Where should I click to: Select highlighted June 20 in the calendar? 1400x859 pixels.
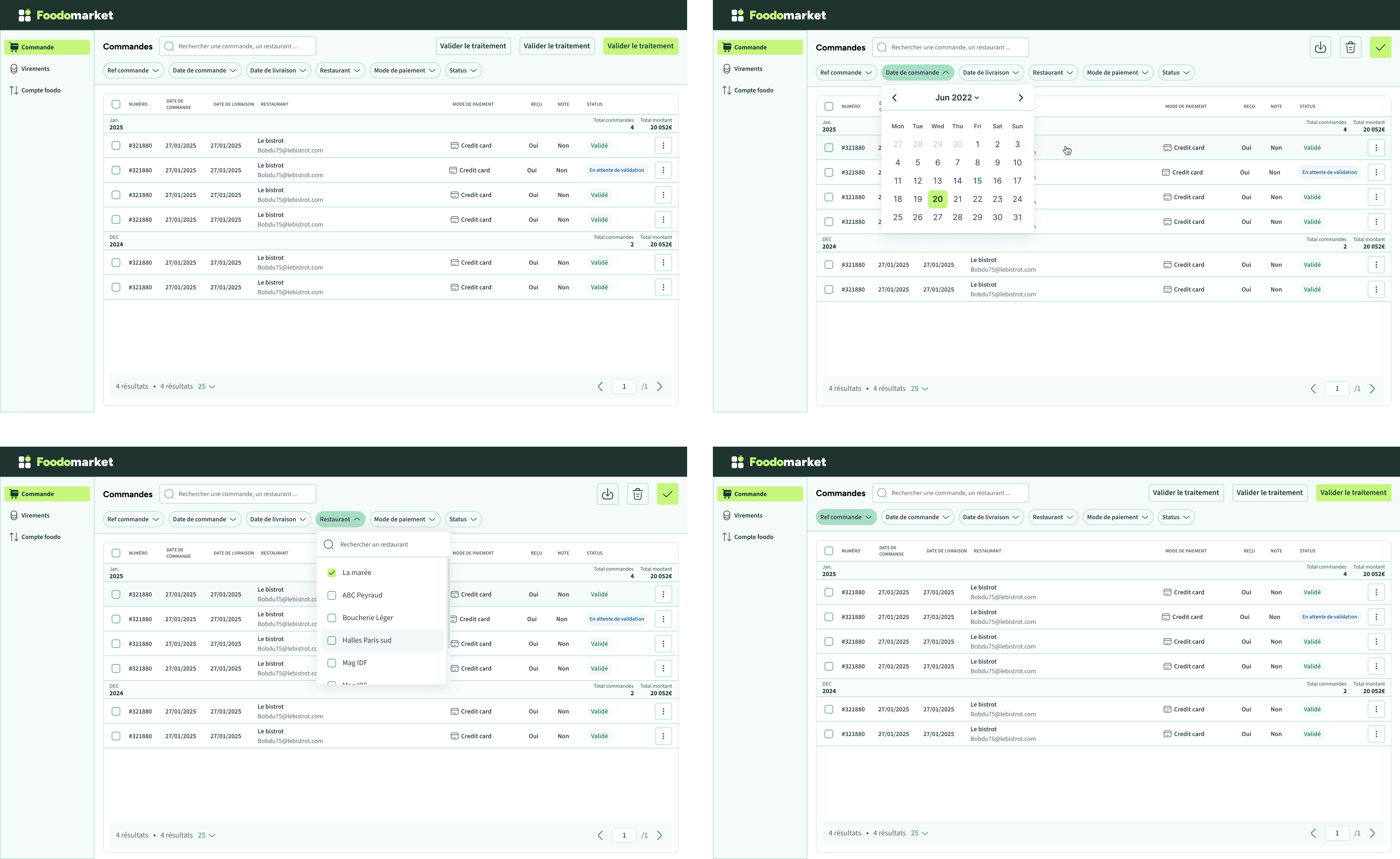(x=938, y=199)
